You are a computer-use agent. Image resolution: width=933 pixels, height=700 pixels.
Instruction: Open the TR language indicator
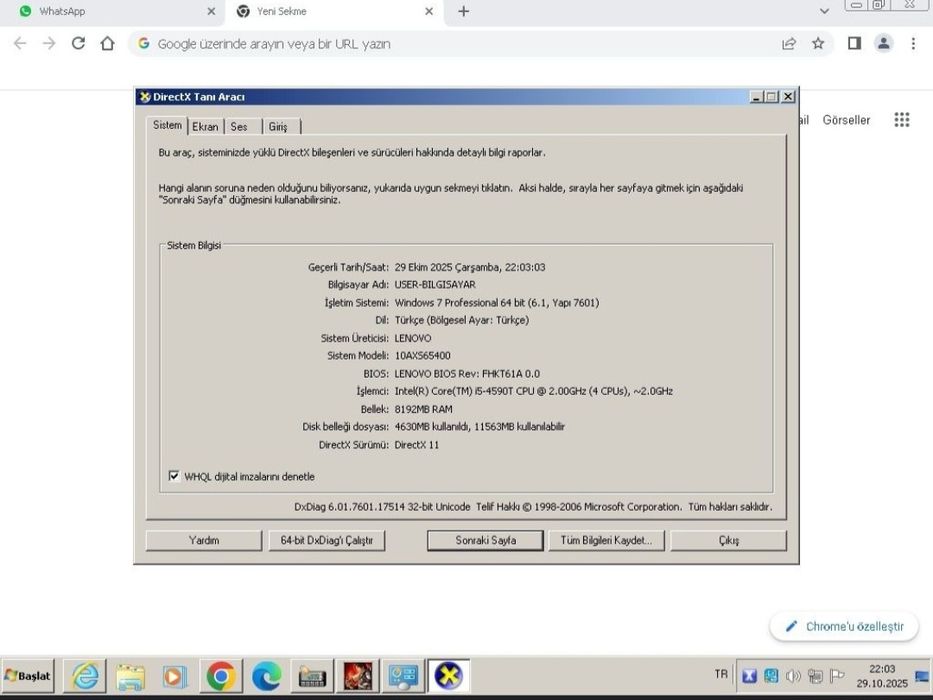721,674
